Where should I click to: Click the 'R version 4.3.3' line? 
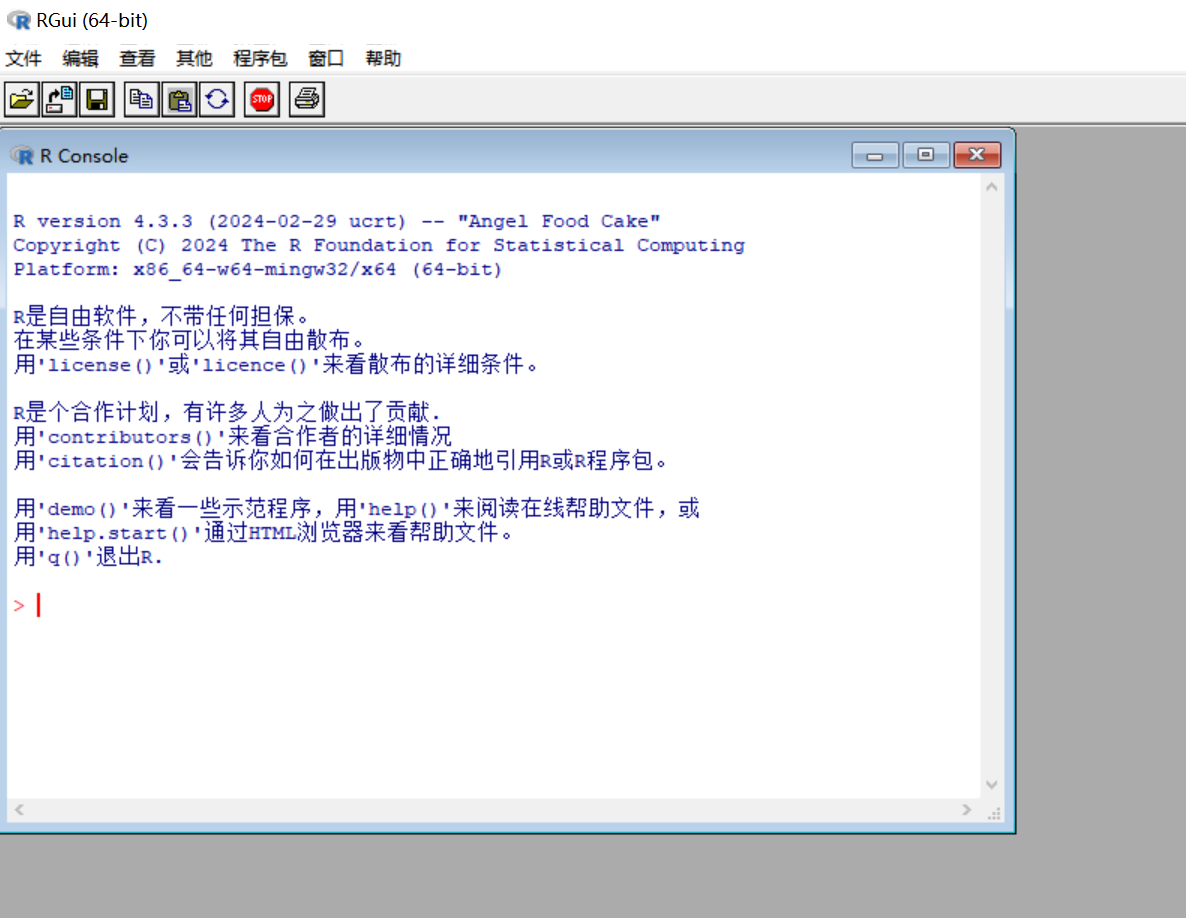tap(337, 222)
